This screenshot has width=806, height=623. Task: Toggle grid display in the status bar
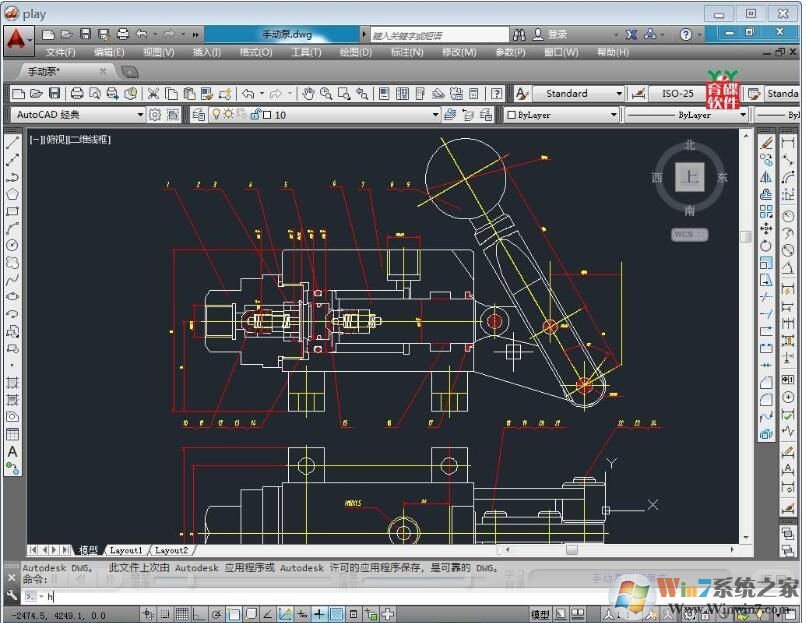180,613
